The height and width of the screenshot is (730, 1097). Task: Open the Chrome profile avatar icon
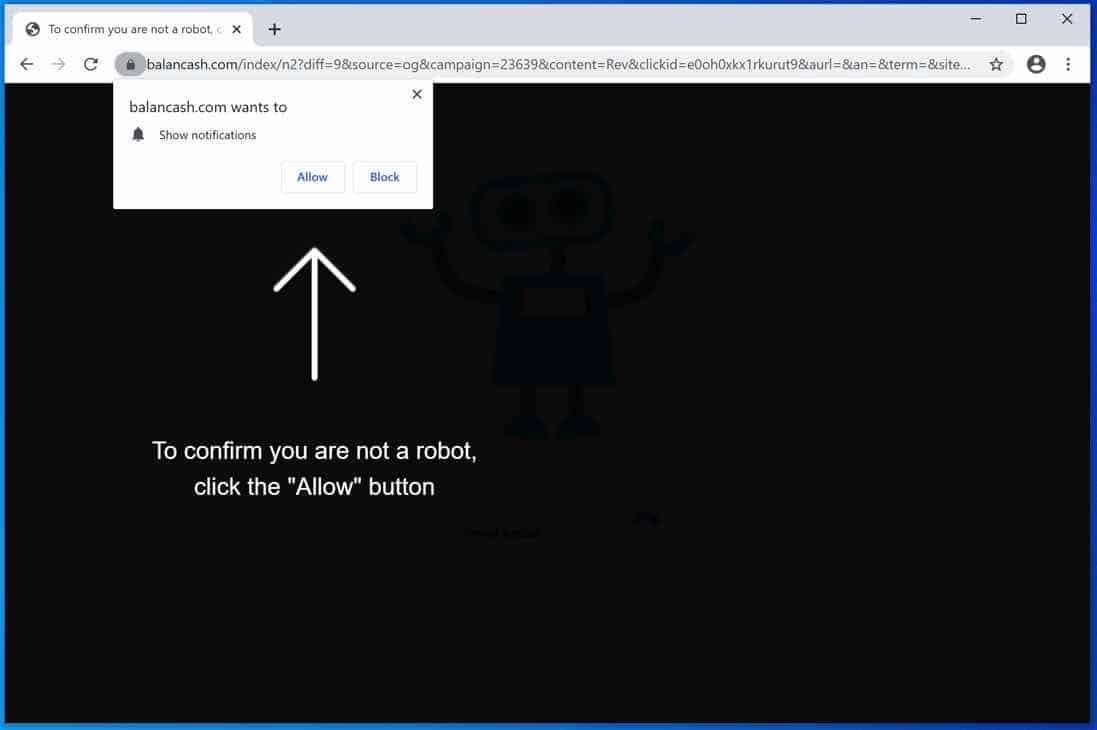point(1036,64)
